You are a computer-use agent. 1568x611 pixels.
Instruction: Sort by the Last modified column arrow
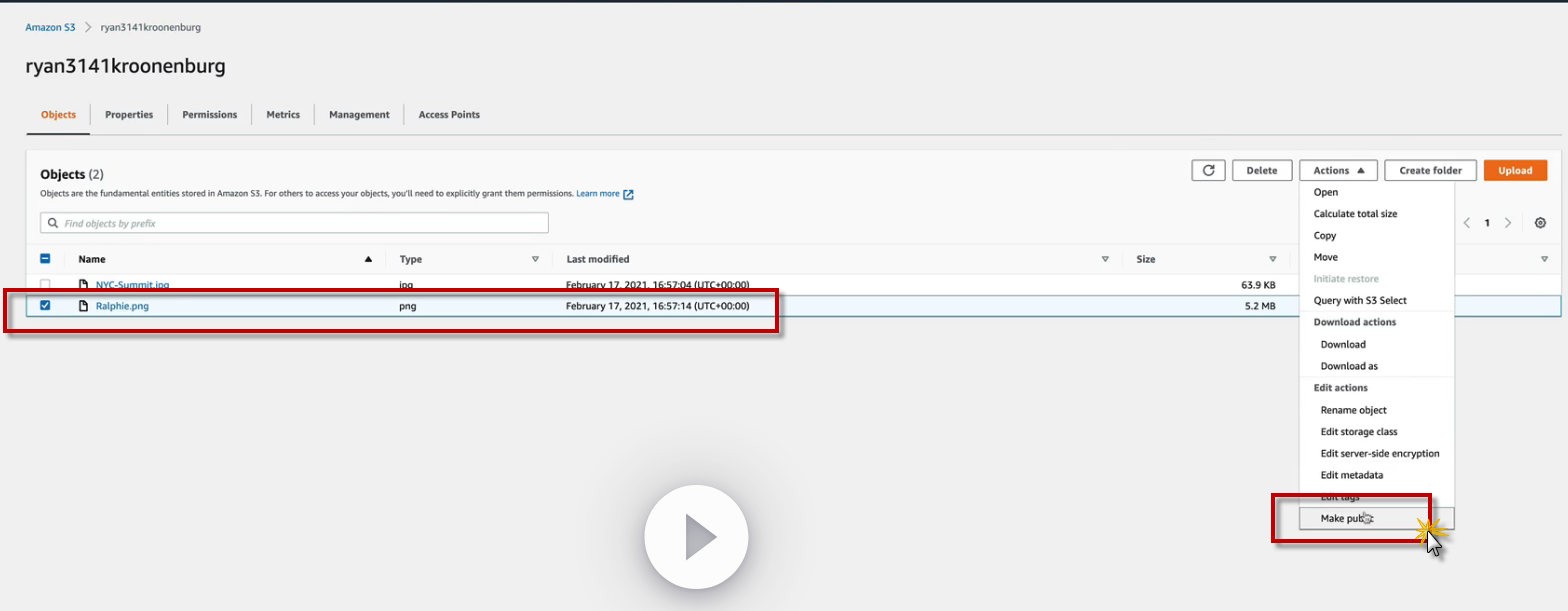(1105, 259)
